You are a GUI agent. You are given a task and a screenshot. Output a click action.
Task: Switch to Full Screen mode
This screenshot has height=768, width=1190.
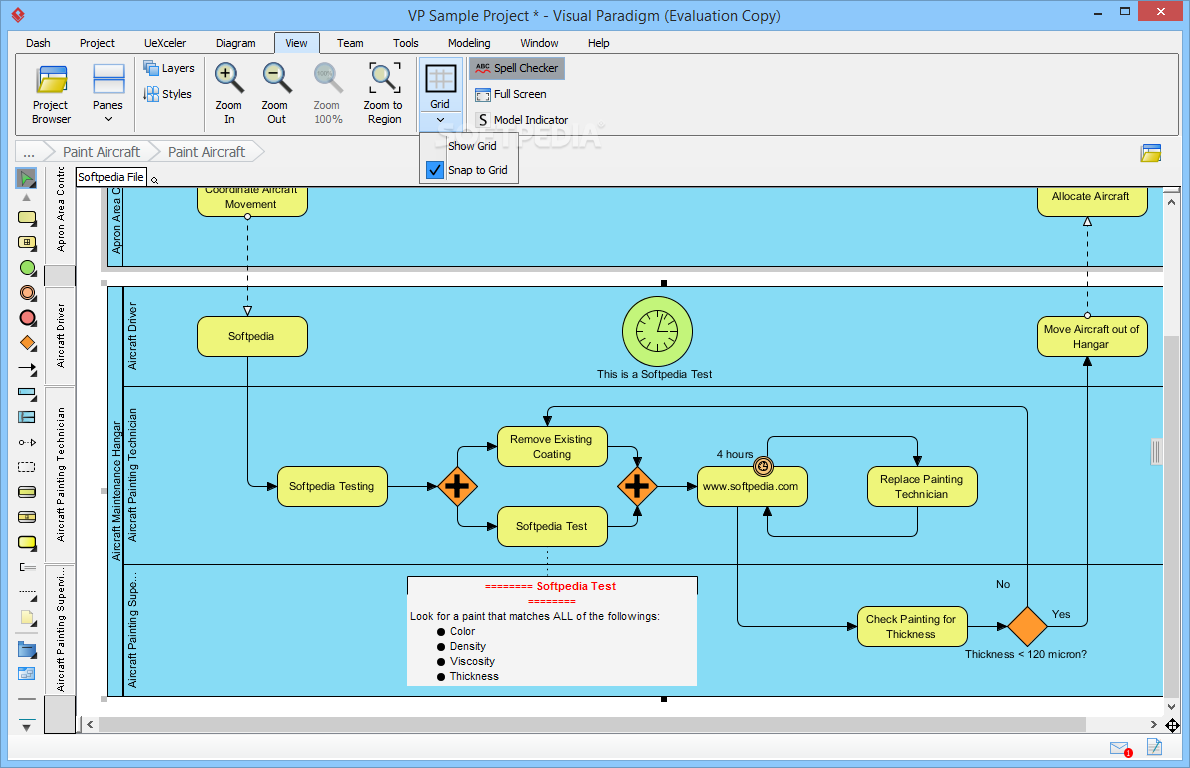(x=511, y=94)
